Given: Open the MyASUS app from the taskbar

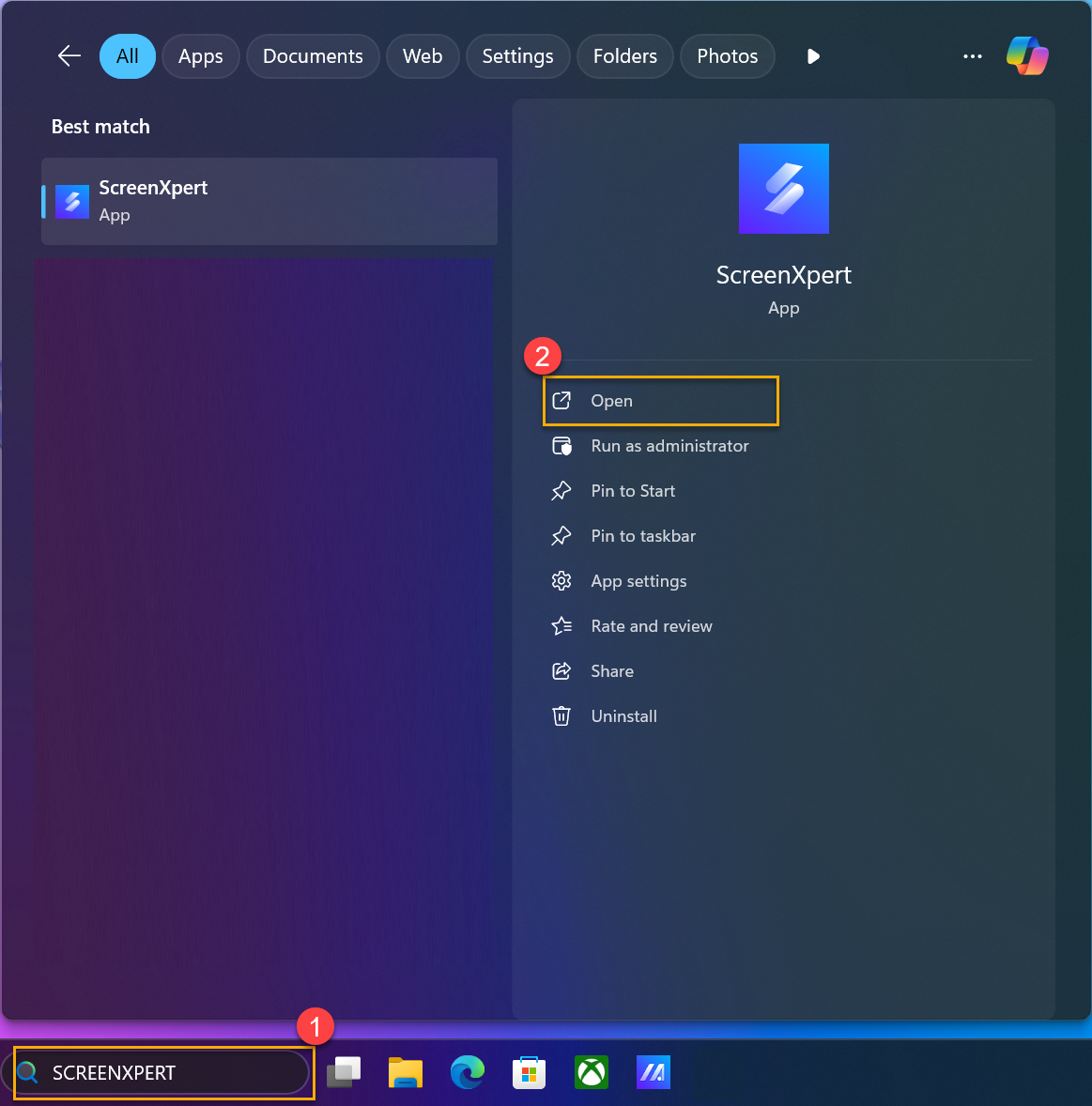Looking at the screenshot, I should tap(654, 1073).
